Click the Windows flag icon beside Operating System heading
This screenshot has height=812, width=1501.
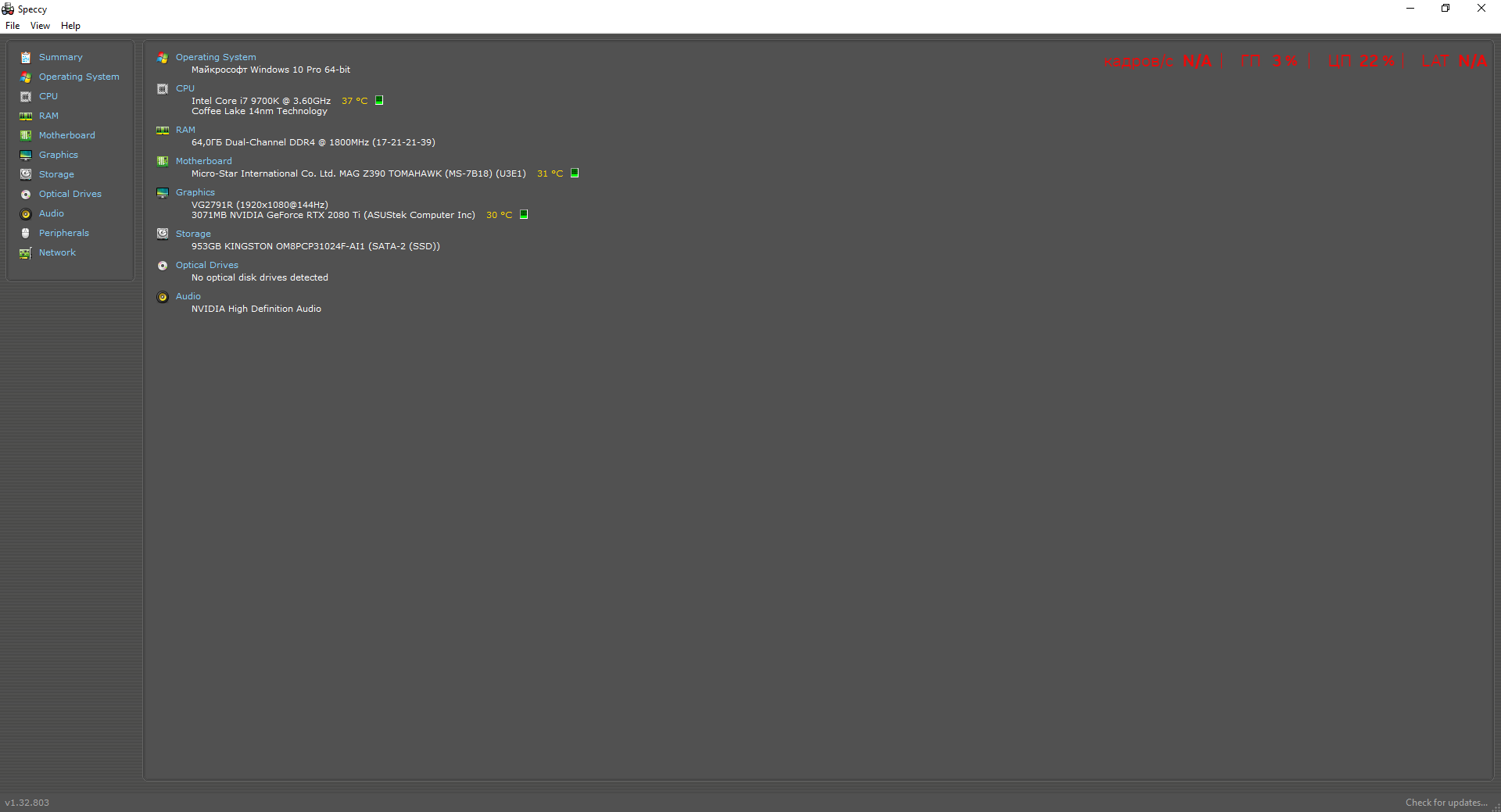(x=163, y=58)
